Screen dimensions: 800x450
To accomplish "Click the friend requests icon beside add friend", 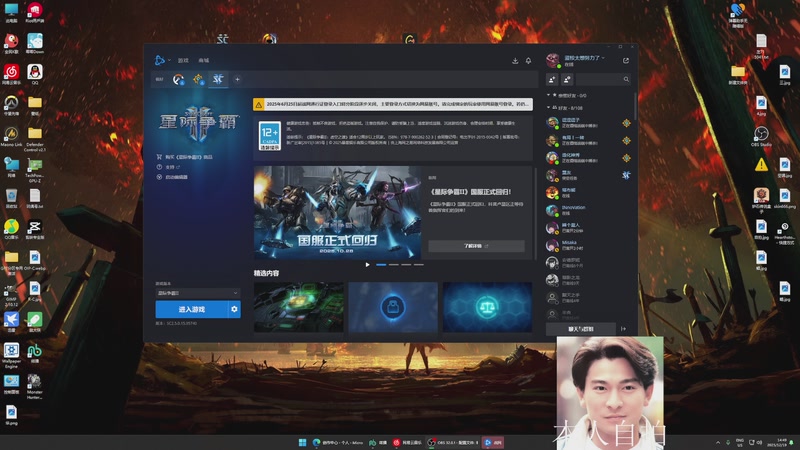I will pyautogui.click(x=567, y=79).
